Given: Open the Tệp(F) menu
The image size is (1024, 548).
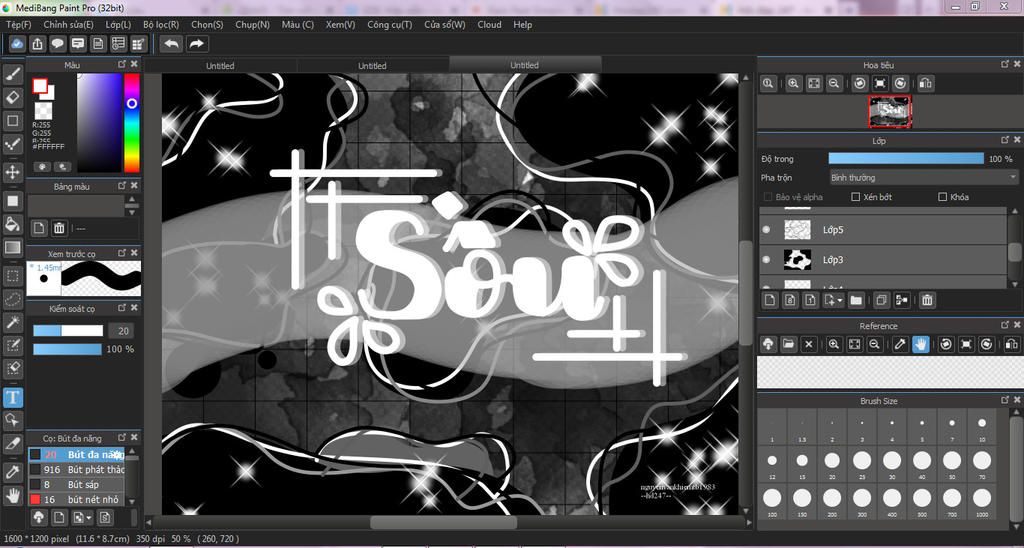Looking at the screenshot, I should point(18,25).
